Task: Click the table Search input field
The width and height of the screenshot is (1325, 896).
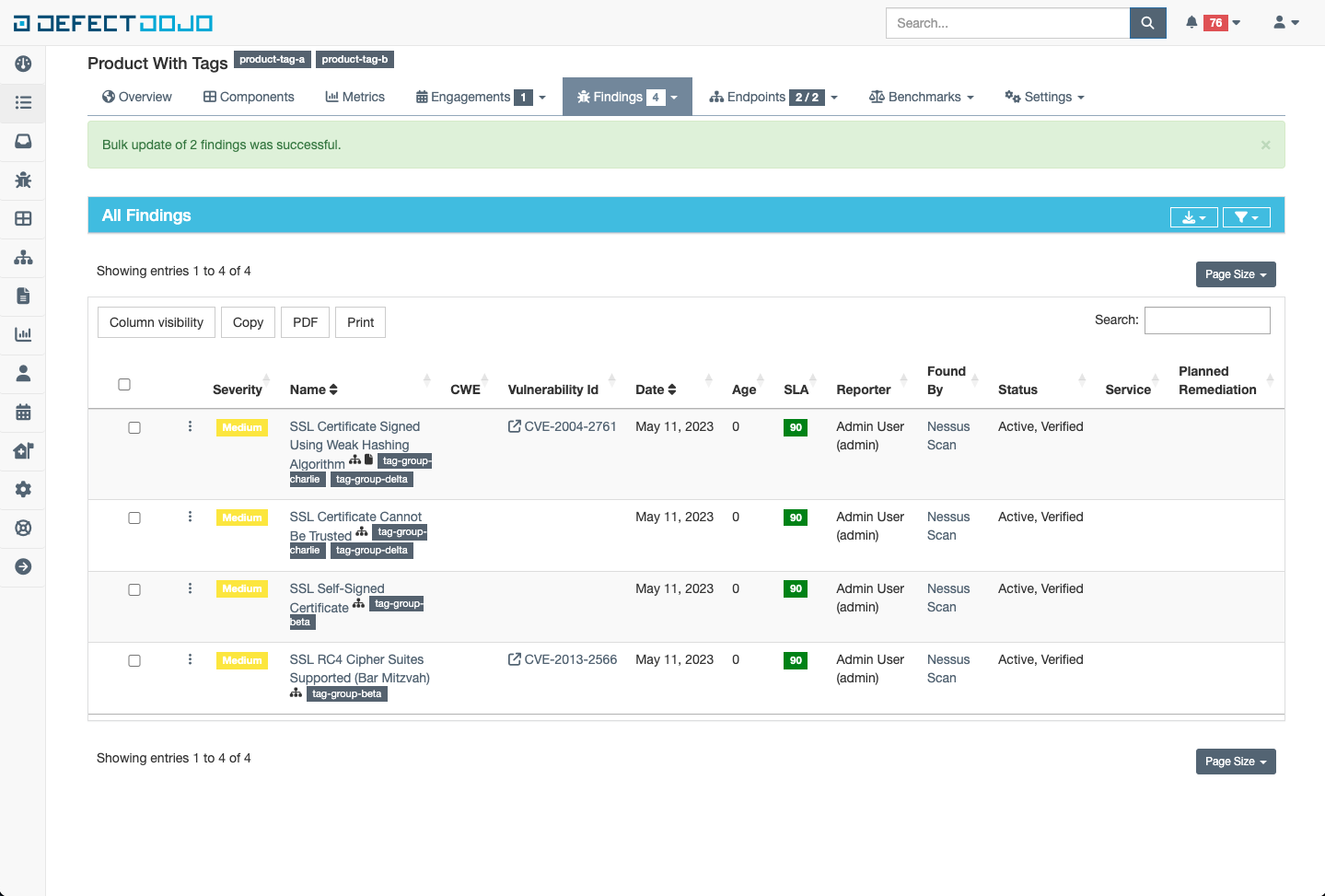Action: (1206, 320)
